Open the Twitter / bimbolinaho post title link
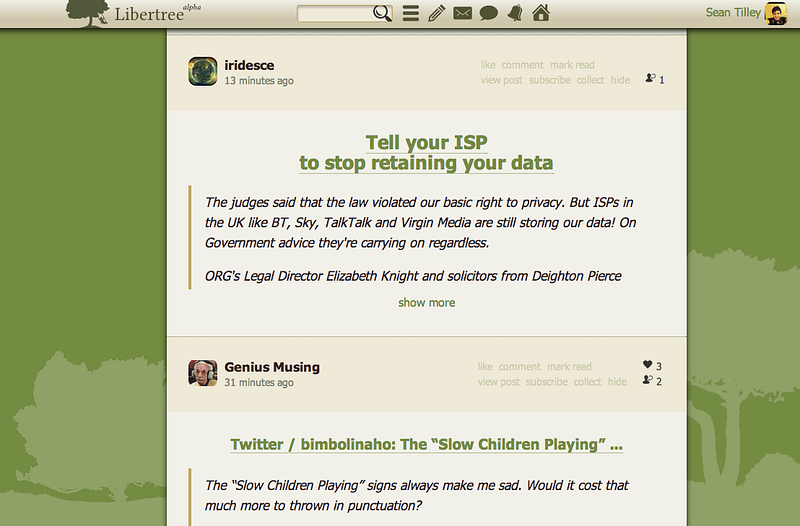 (427, 444)
